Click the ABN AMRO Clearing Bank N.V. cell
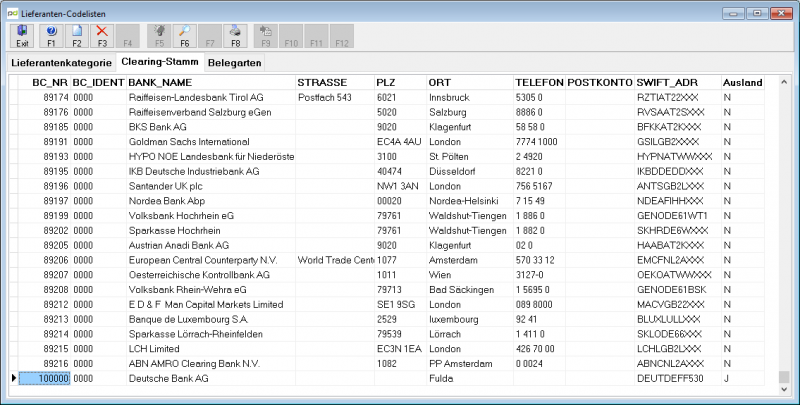The width and height of the screenshot is (800, 405). pos(211,364)
